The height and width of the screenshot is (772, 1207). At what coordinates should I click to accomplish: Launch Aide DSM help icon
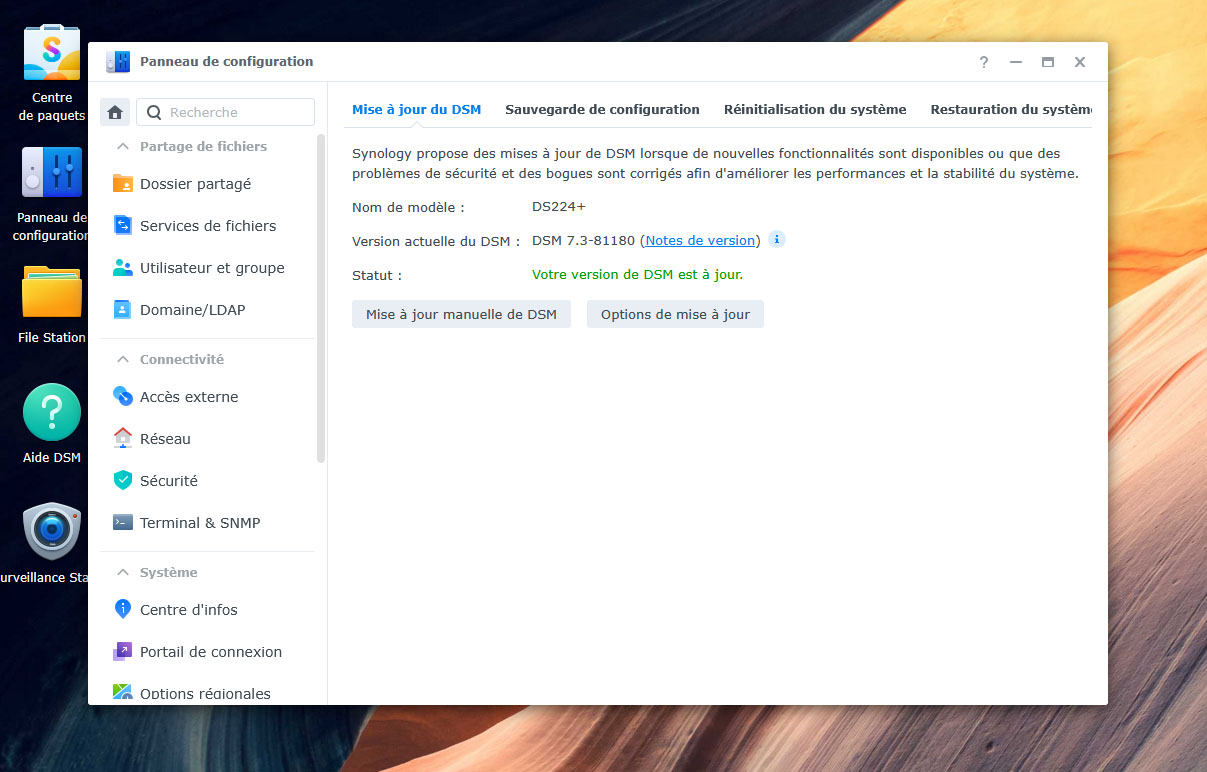(x=52, y=412)
